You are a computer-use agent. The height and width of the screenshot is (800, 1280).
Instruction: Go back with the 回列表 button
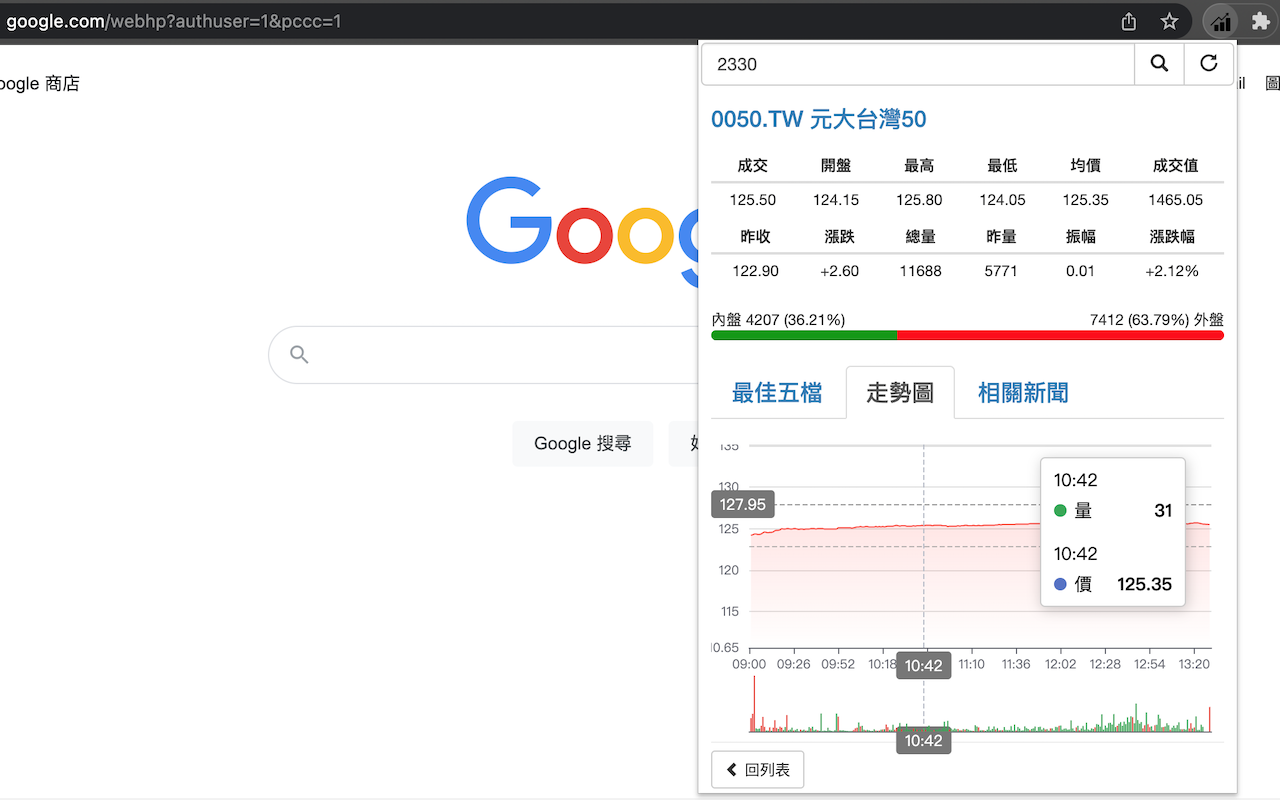757,770
